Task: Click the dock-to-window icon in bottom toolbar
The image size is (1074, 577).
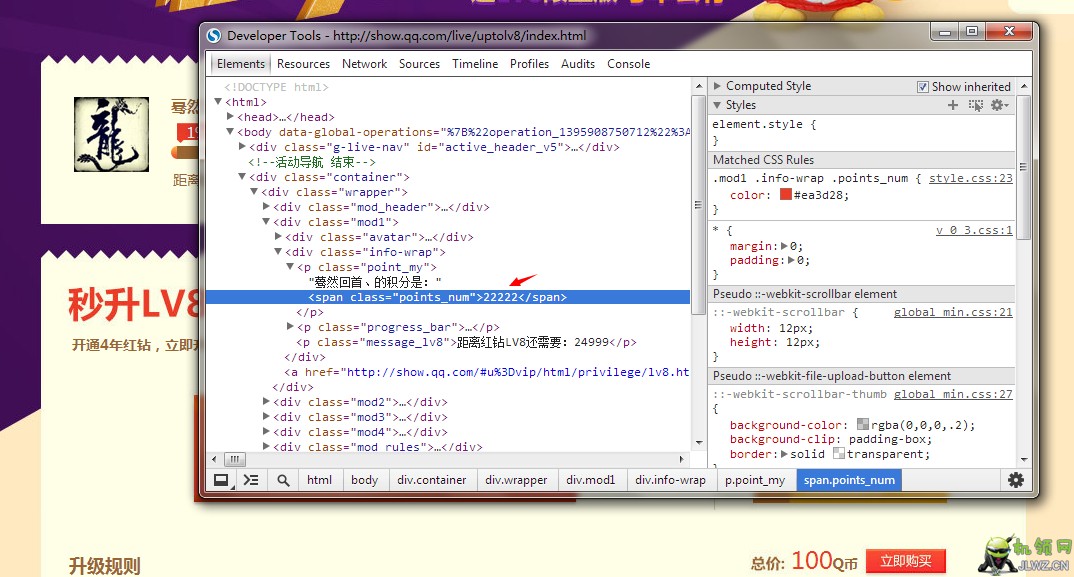Action: tap(221, 480)
